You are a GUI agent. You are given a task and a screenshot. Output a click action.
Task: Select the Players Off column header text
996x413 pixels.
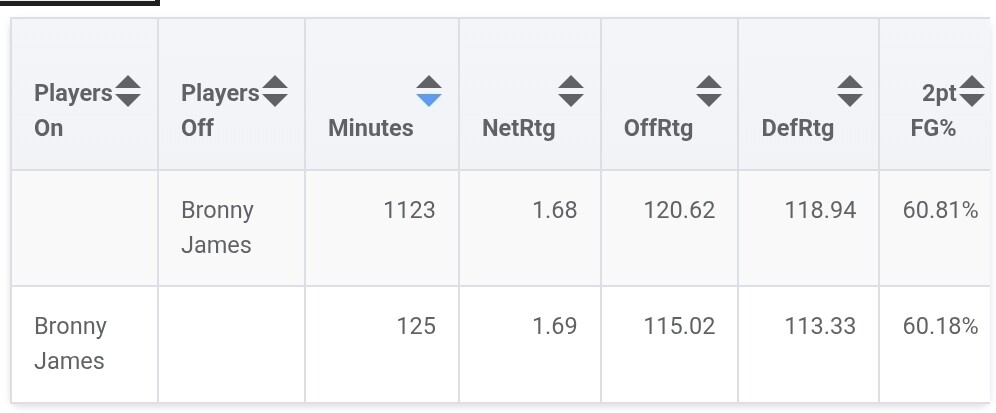tap(219, 110)
